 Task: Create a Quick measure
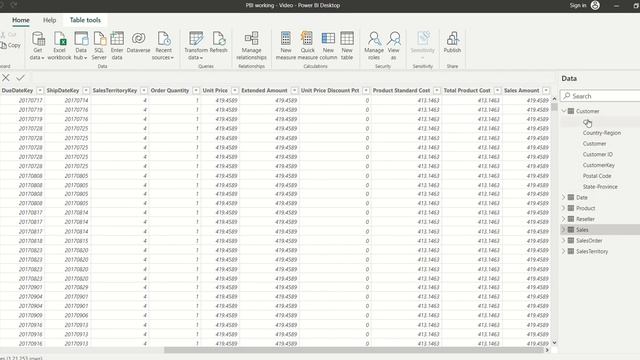pos(307,46)
